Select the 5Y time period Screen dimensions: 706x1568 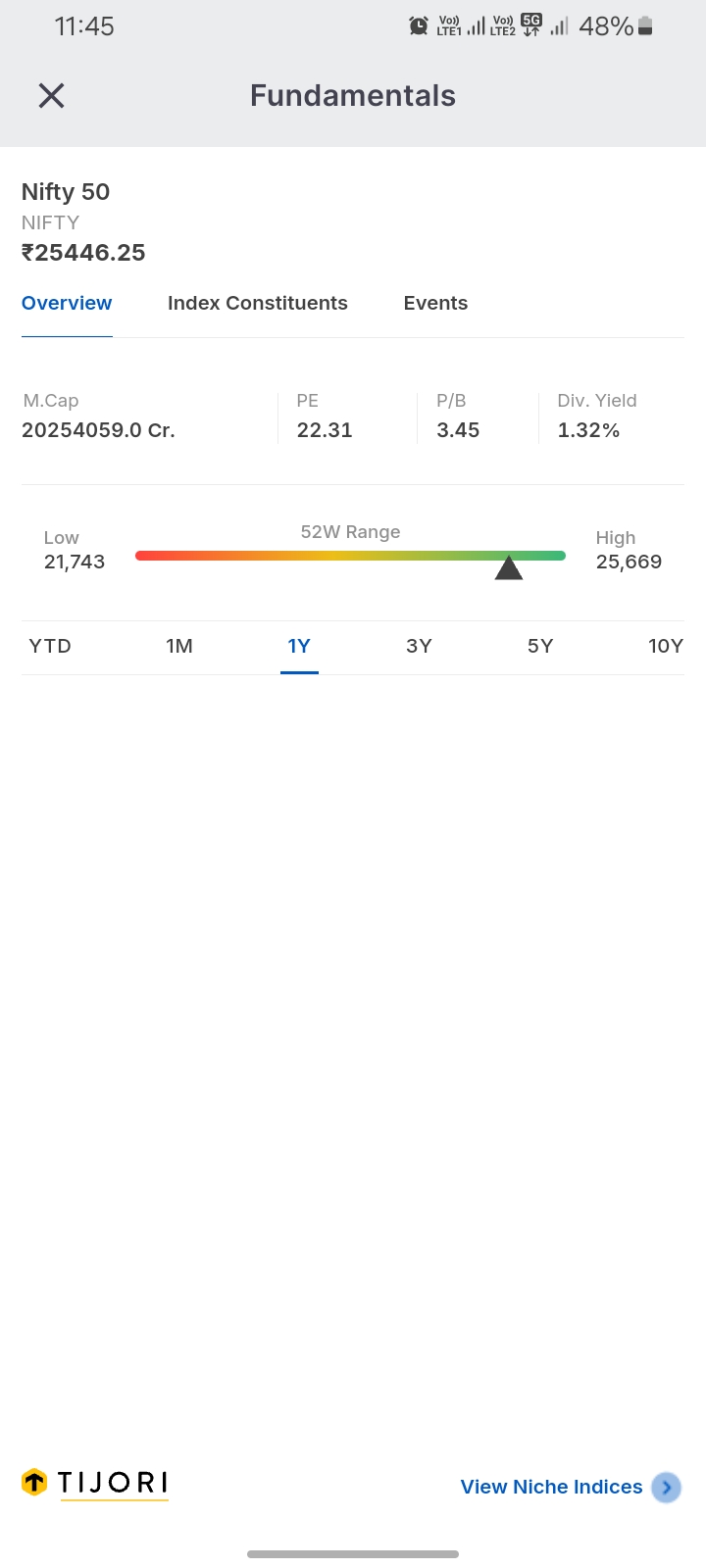click(540, 646)
